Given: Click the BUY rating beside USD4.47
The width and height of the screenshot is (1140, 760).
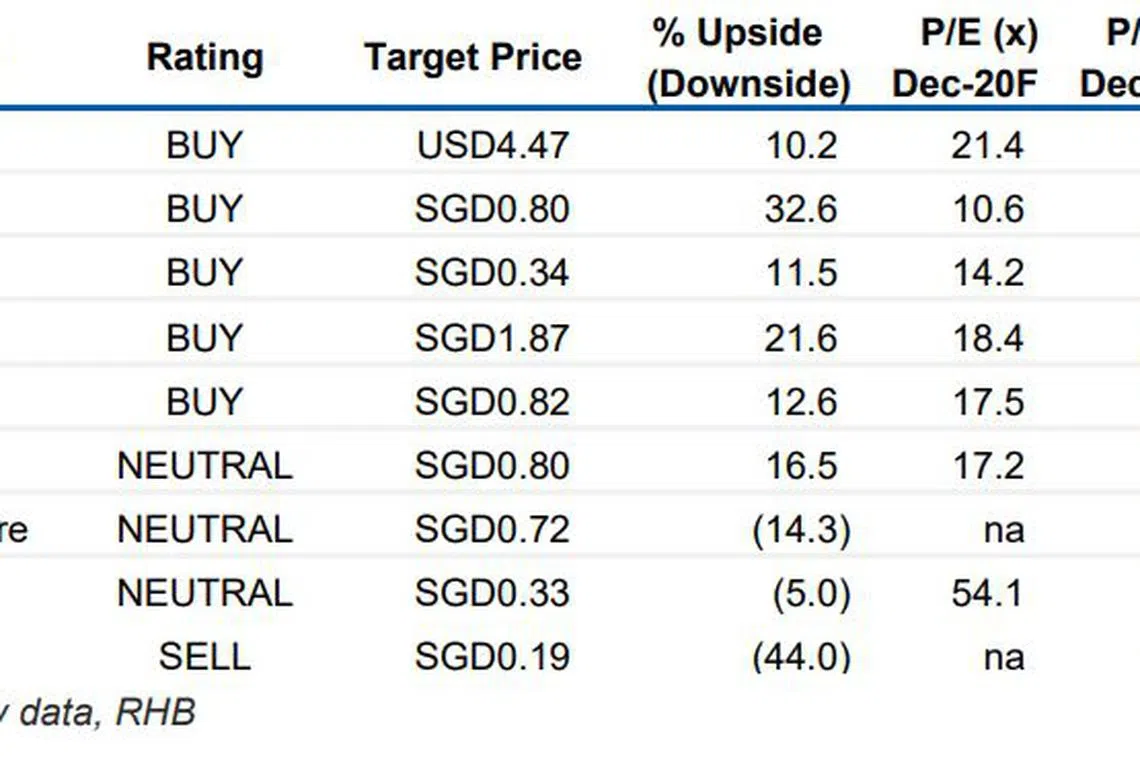Looking at the screenshot, I should (204, 145).
